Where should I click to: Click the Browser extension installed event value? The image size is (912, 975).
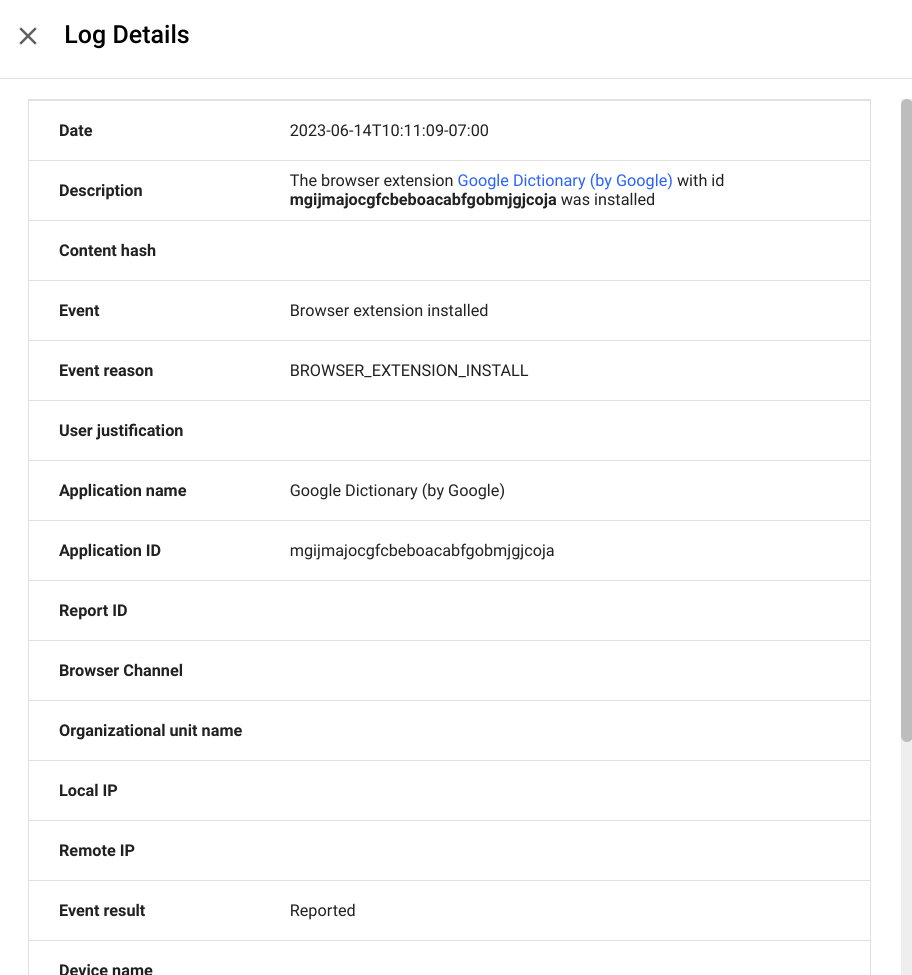[389, 310]
